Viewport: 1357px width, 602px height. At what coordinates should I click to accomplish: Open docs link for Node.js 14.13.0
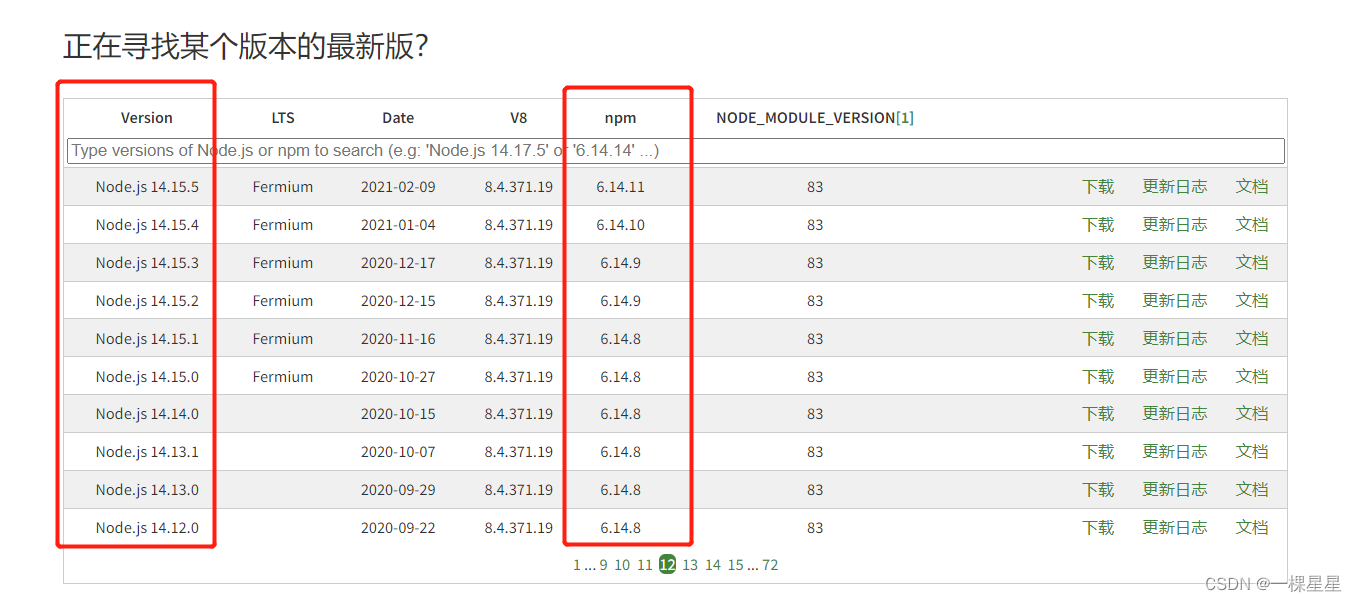pyautogui.click(x=1252, y=490)
